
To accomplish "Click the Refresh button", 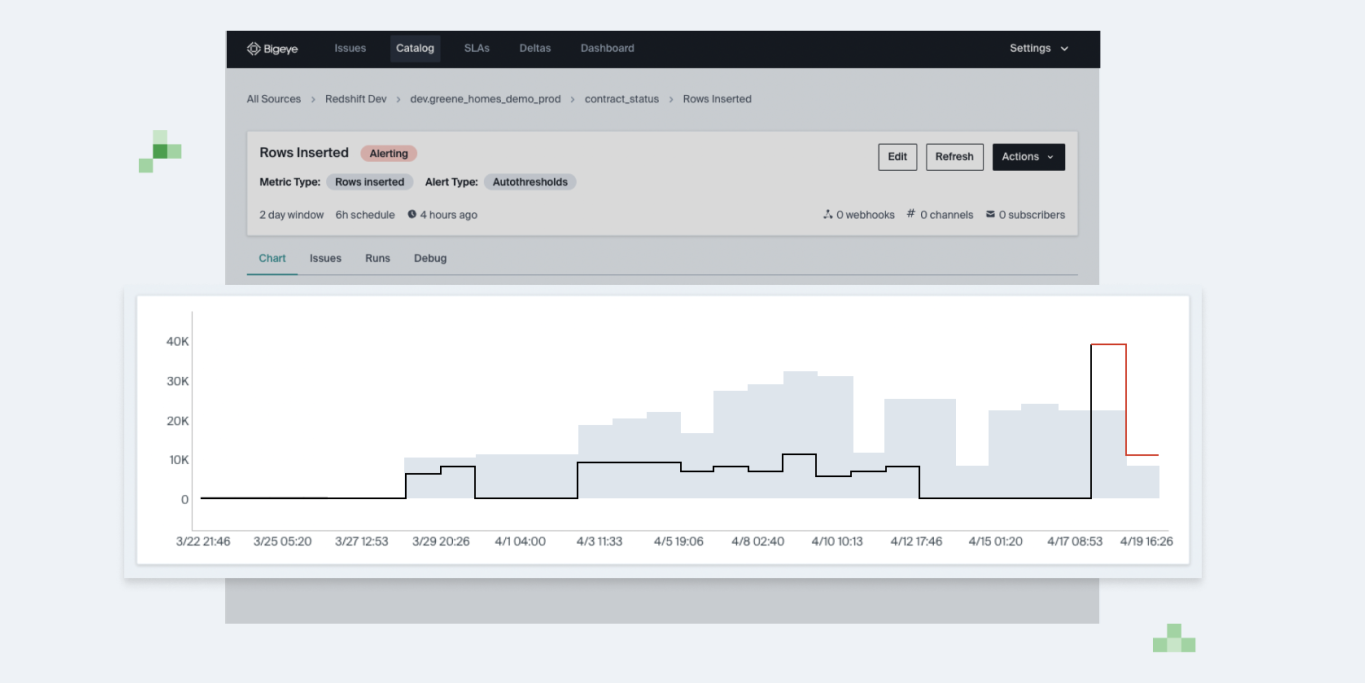I will click(954, 157).
